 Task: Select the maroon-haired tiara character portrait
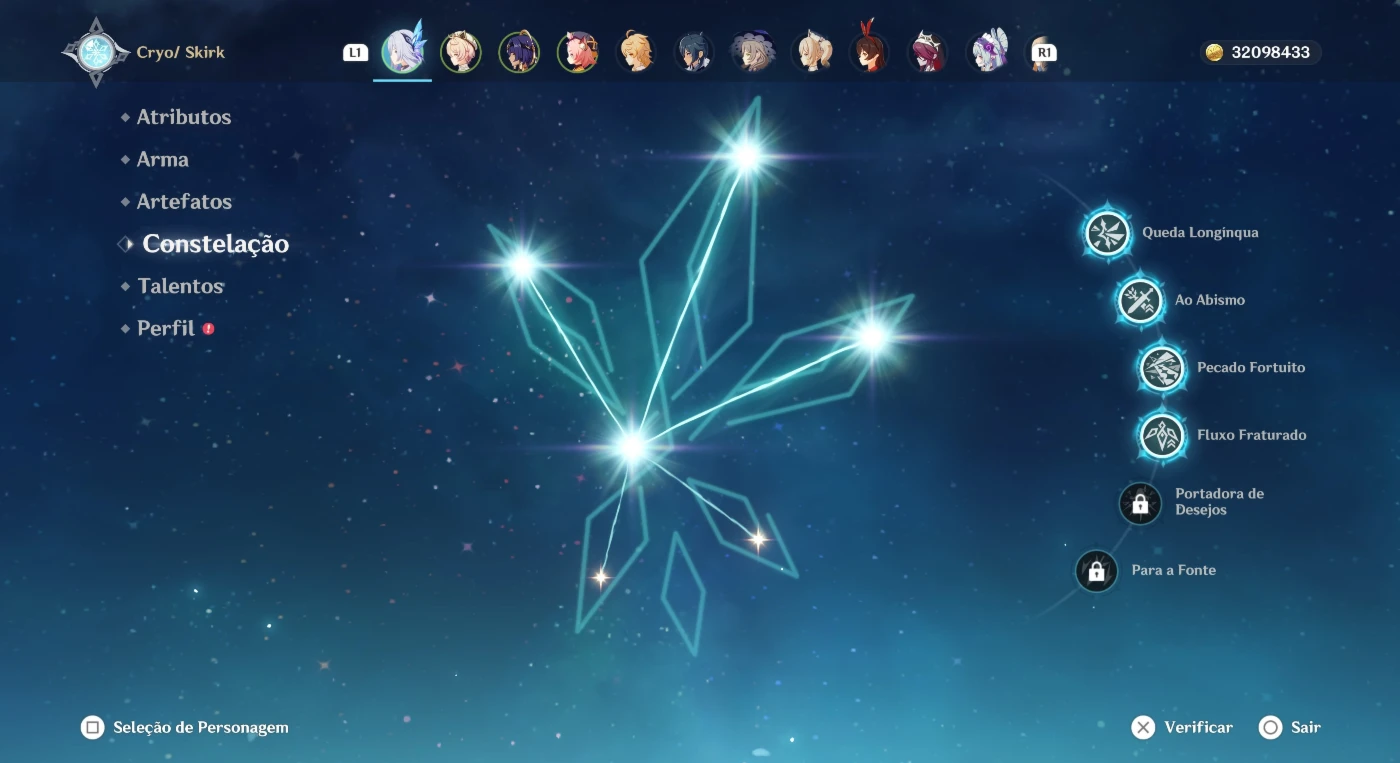927,52
